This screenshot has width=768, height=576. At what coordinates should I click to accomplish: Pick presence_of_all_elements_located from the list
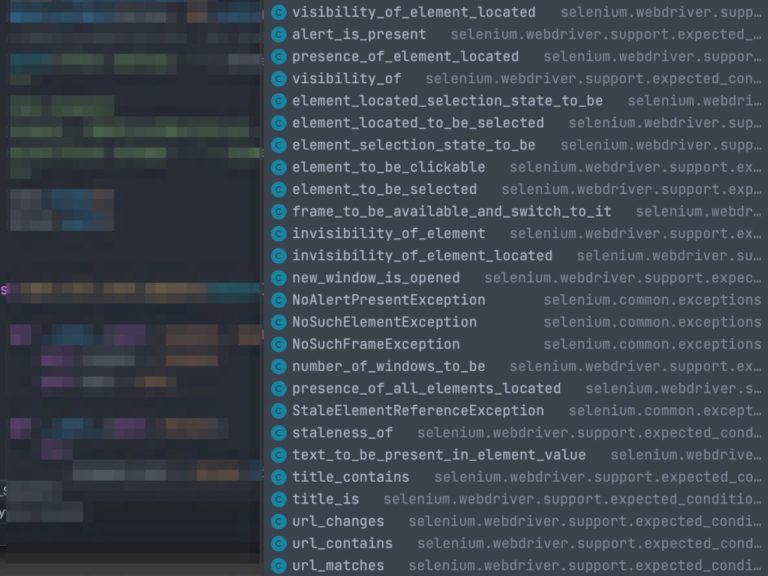coord(426,389)
